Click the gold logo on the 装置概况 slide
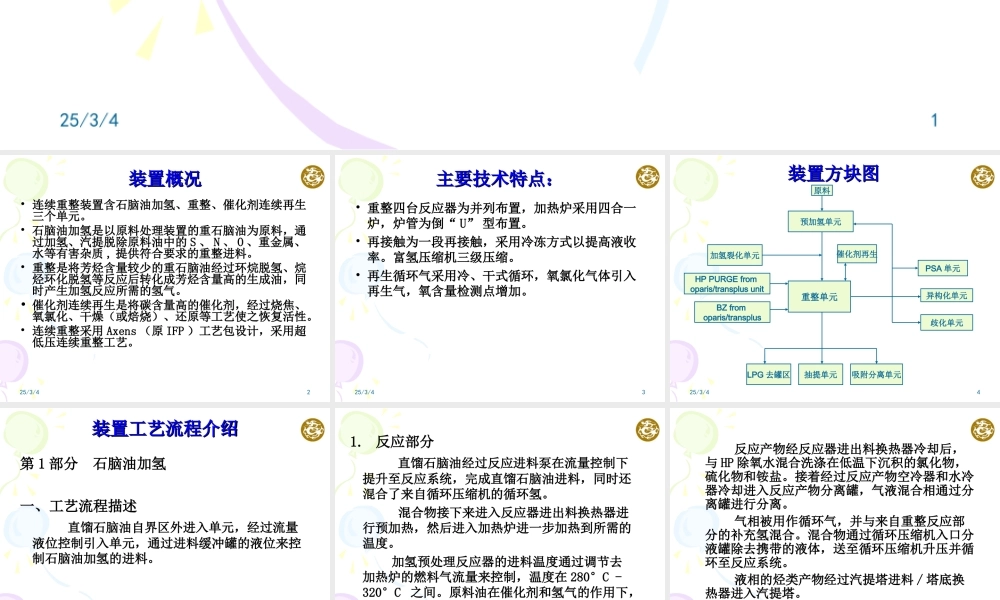1000x600 pixels. click(312, 177)
